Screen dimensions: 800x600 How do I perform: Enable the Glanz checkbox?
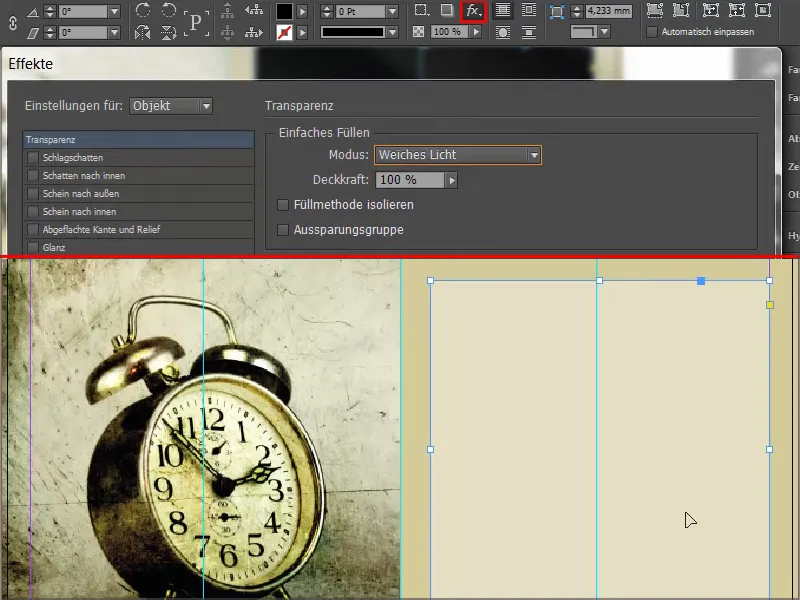coord(33,247)
